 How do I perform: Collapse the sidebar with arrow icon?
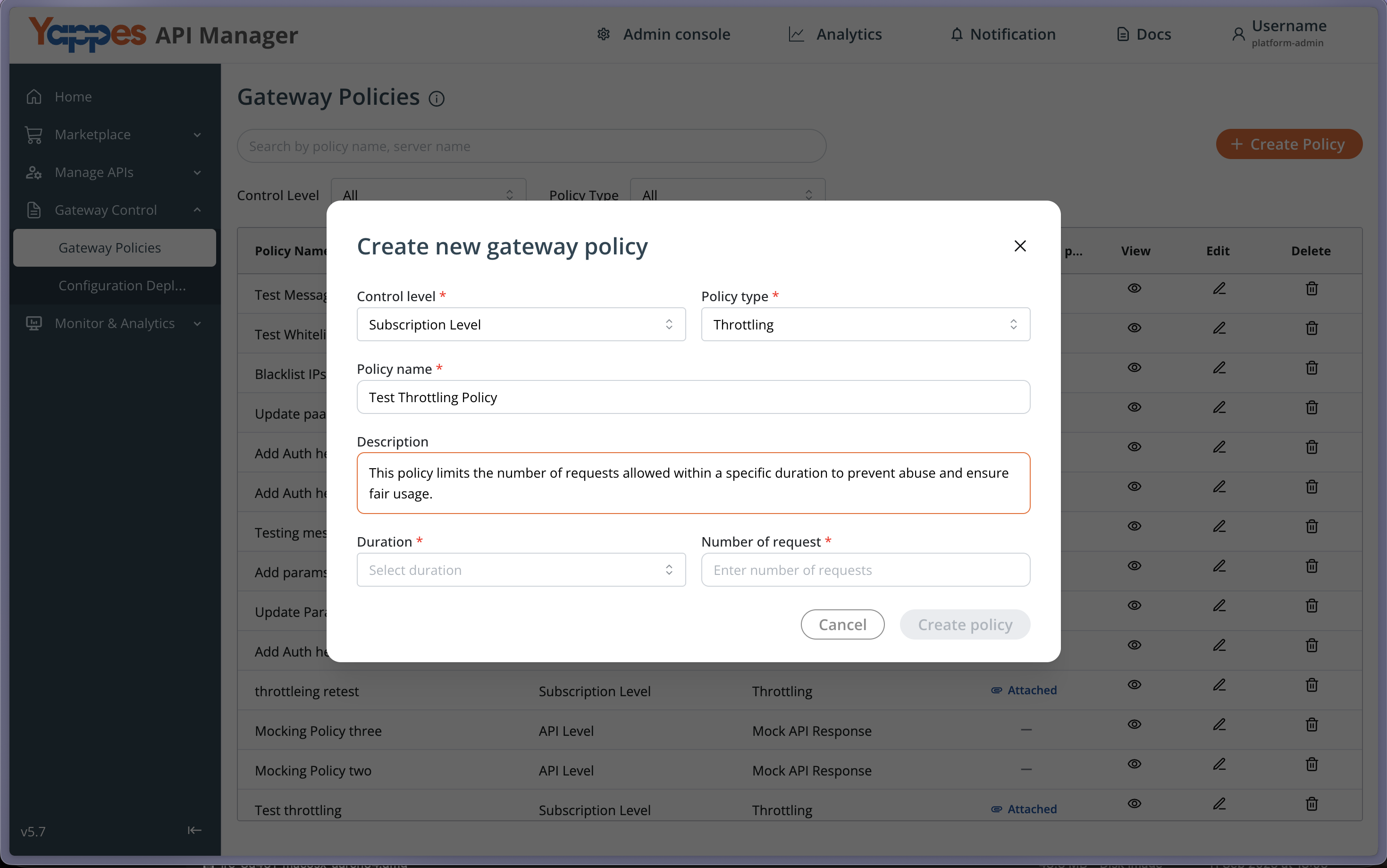(194, 830)
